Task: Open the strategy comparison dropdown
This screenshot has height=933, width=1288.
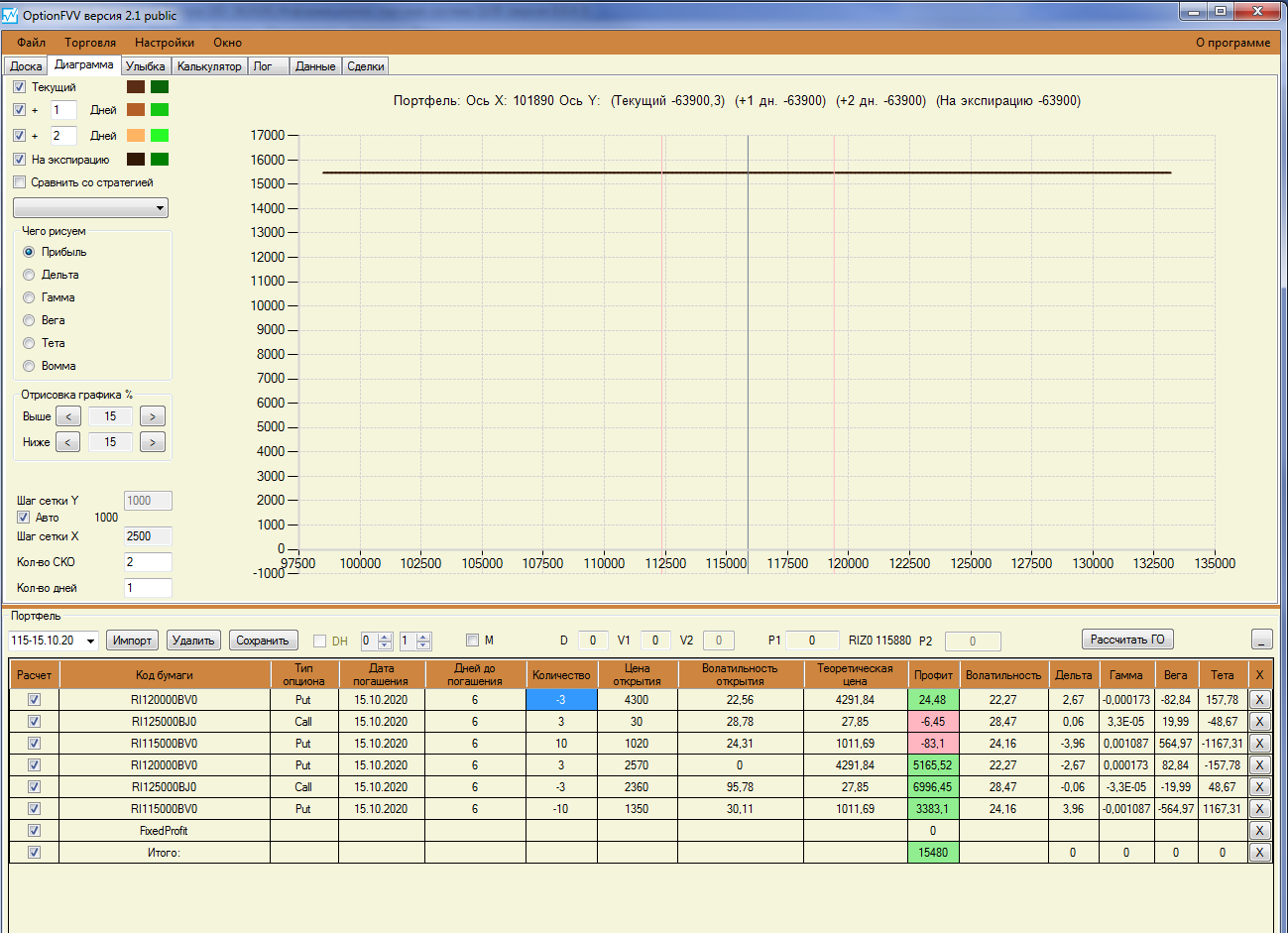Action: 90,208
